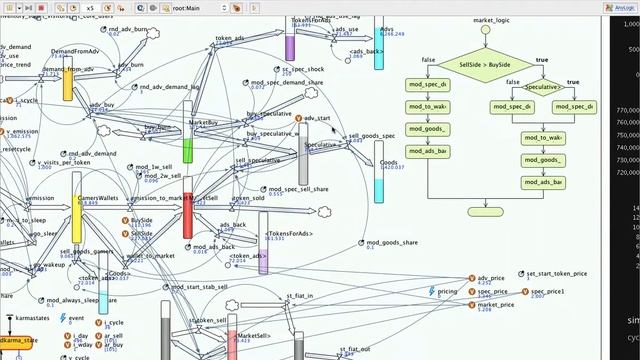
Task: Pause the running simulation
Action: [x=9, y=8]
